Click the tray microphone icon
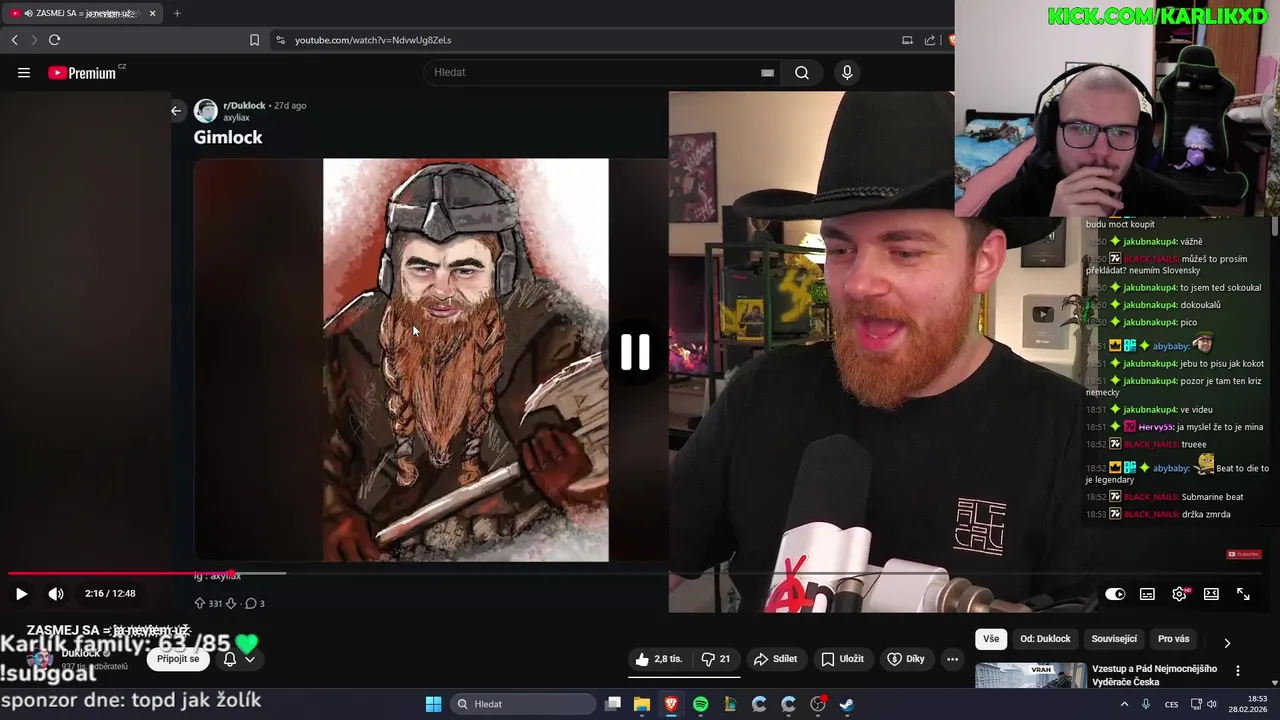 1146,704
